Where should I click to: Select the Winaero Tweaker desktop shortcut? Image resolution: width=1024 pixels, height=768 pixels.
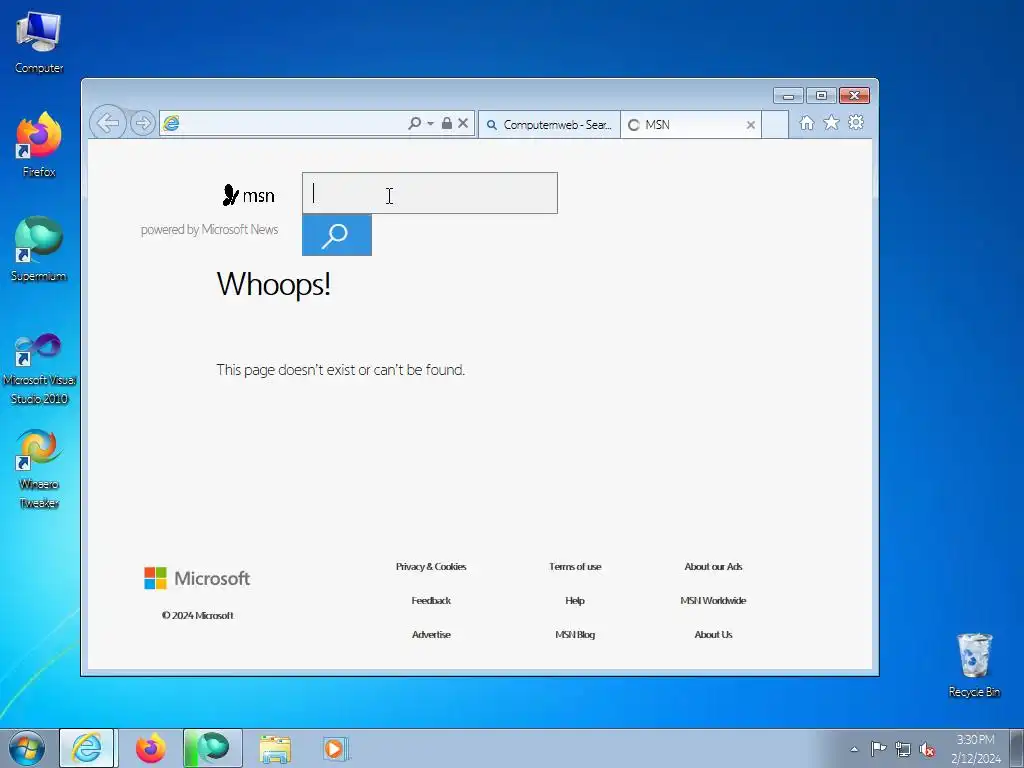pyautogui.click(x=39, y=469)
